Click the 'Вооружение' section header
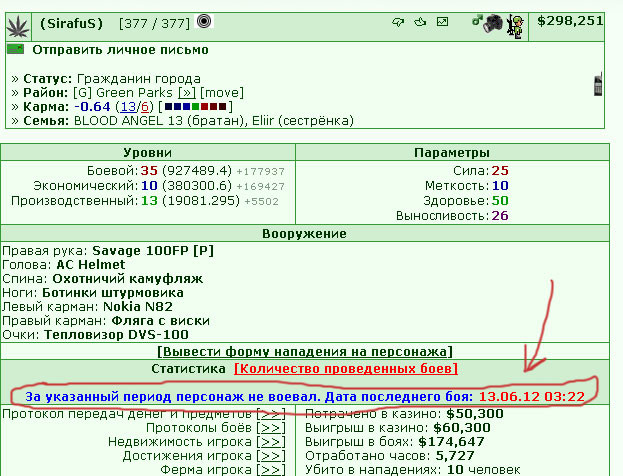 (304, 234)
